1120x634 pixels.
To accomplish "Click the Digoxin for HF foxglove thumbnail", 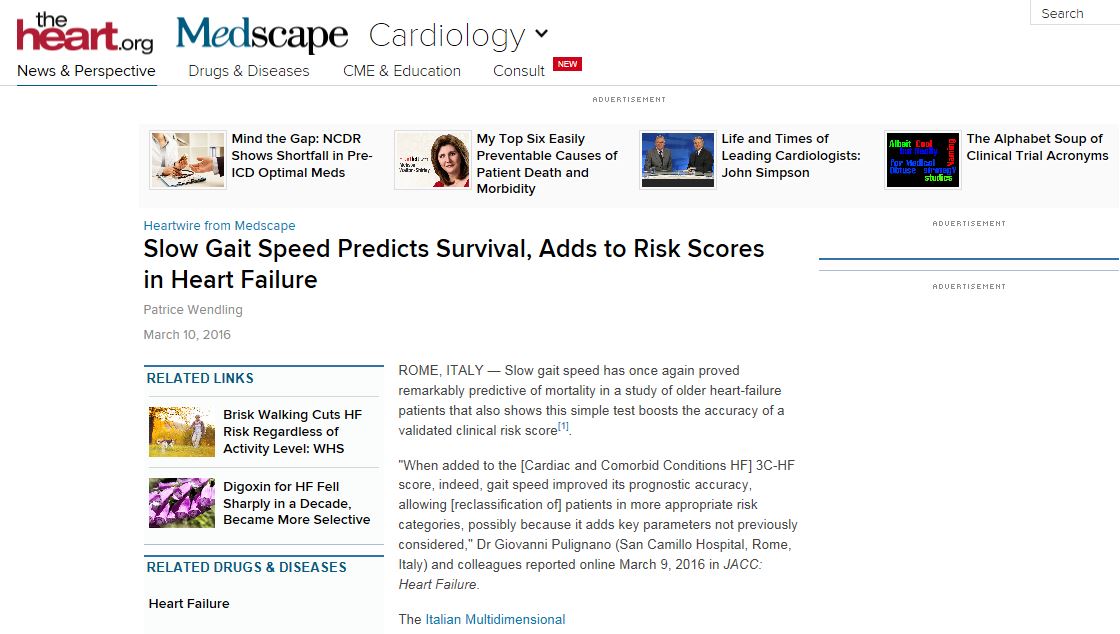I will (x=181, y=503).
